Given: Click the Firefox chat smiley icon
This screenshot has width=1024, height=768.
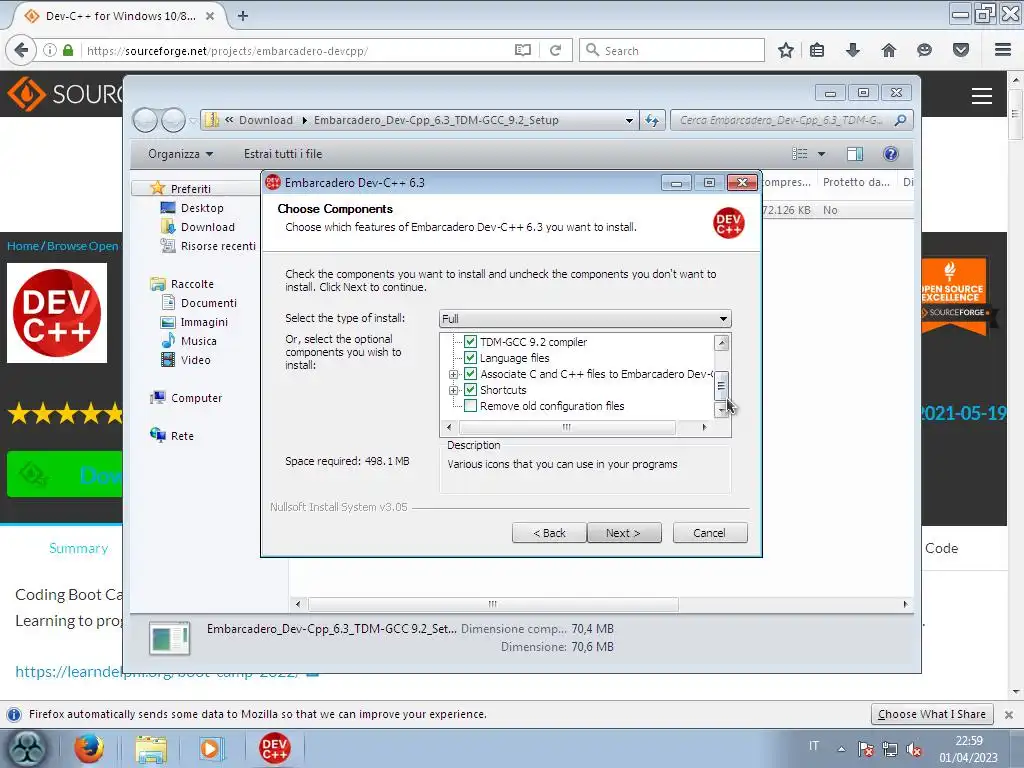Looking at the screenshot, I should click(924, 50).
